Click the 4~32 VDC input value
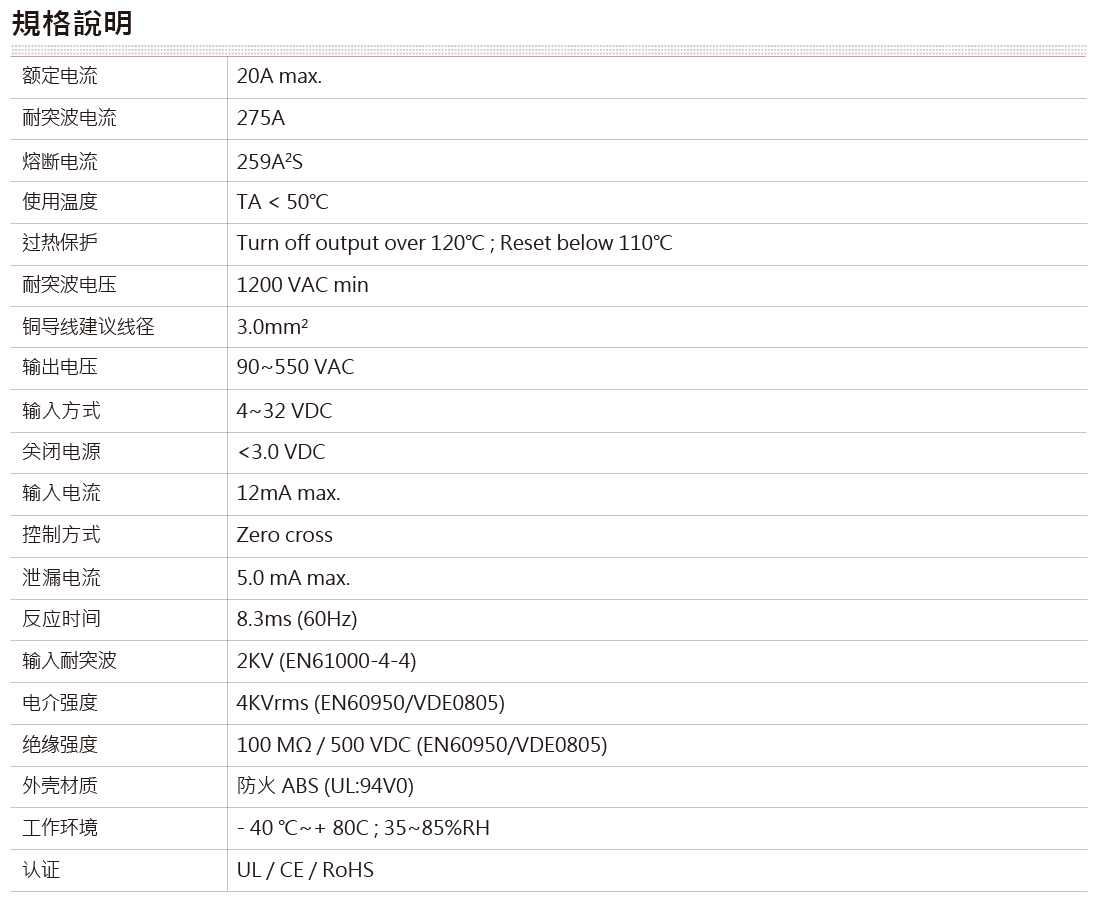The image size is (1098, 902). pyautogui.click(x=284, y=411)
